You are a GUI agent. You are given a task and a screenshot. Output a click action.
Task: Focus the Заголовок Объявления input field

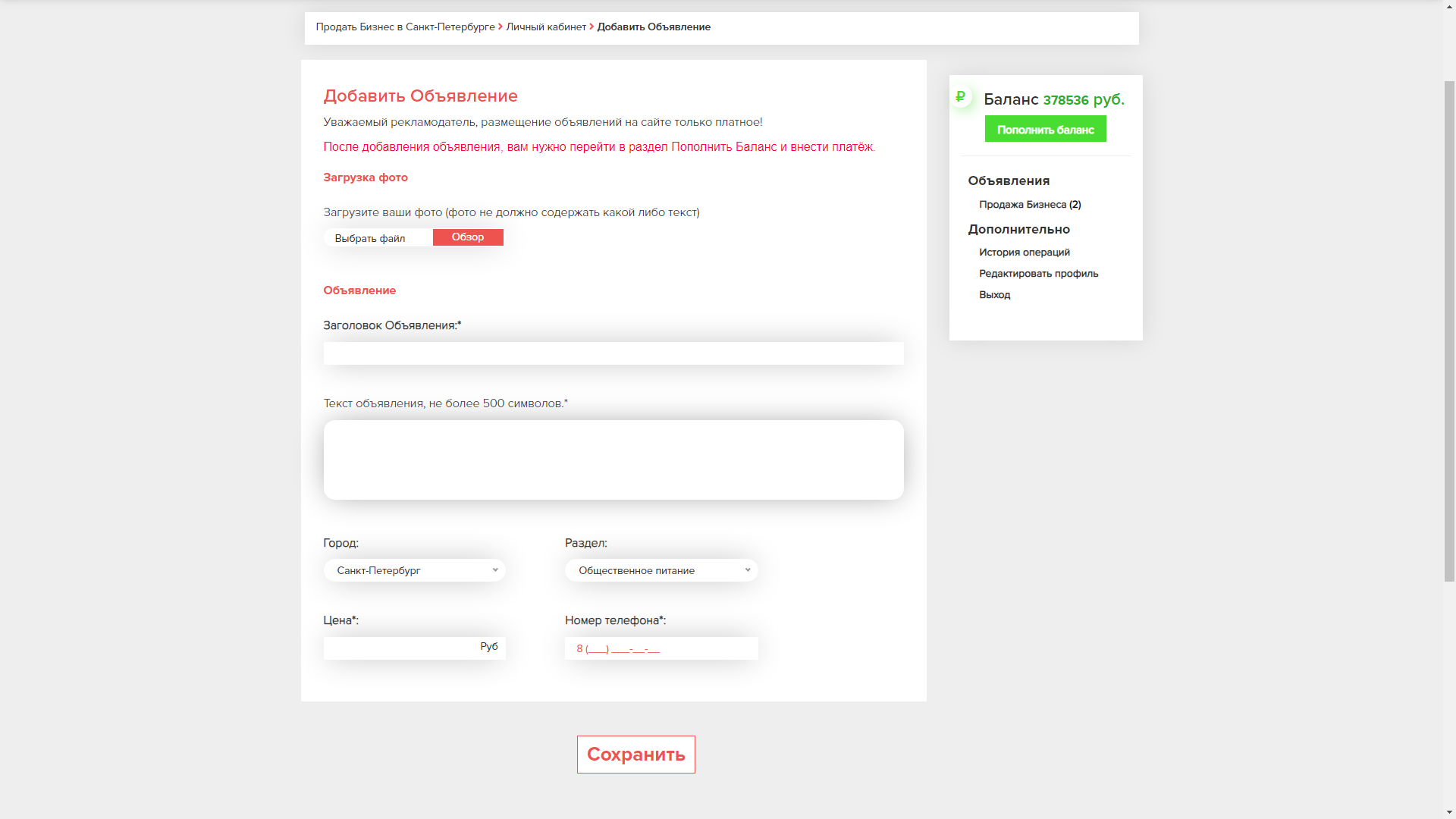[x=613, y=353]
